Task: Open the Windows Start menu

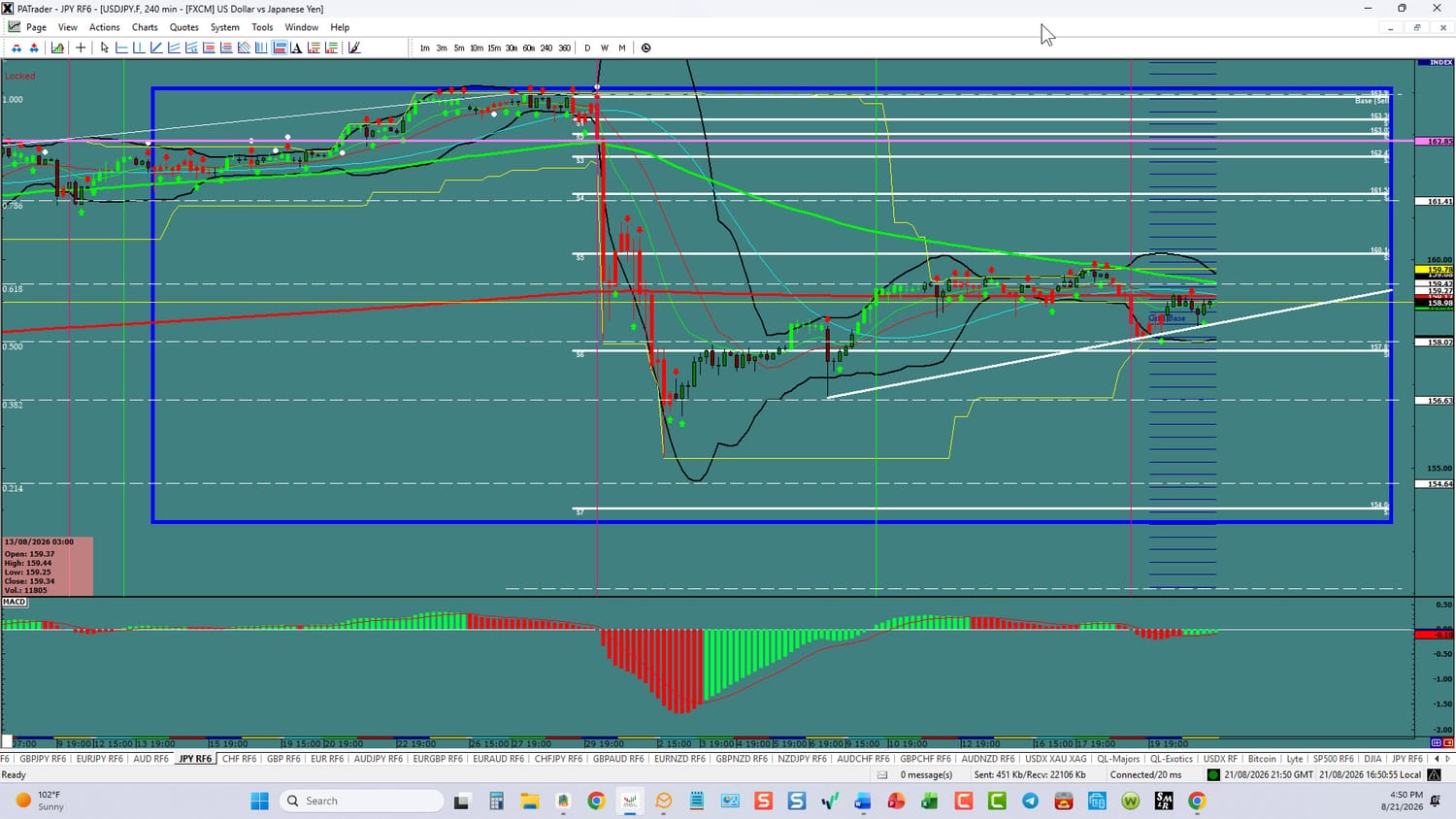Action: coord(260,801)
